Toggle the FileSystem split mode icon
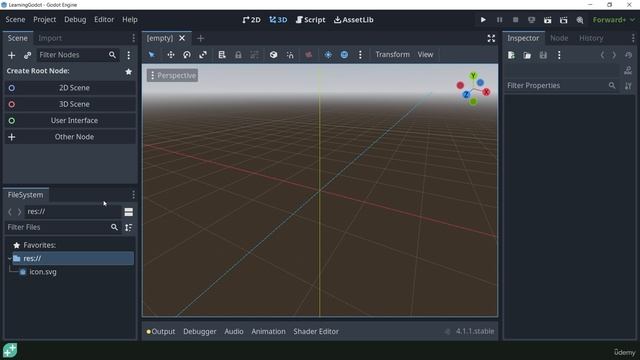 tap(129, 212)
